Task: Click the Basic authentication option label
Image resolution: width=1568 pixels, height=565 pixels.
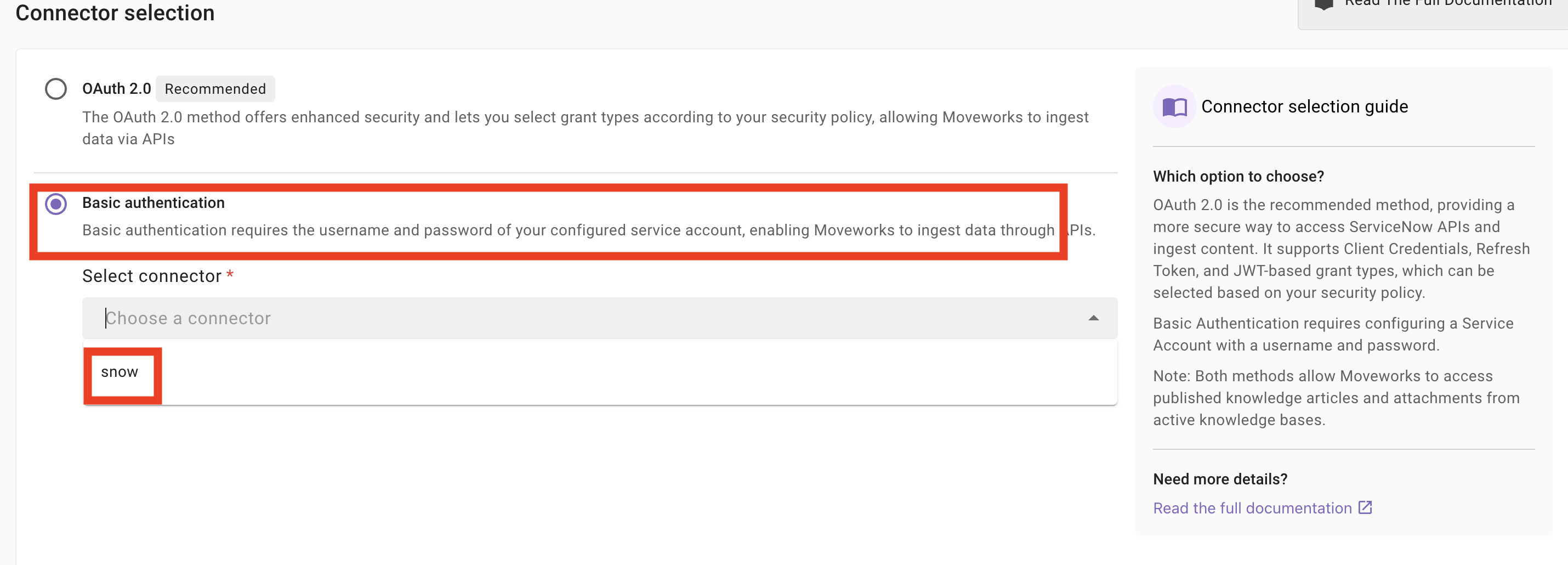Action: pyautogui.click(x=154, y=203)
